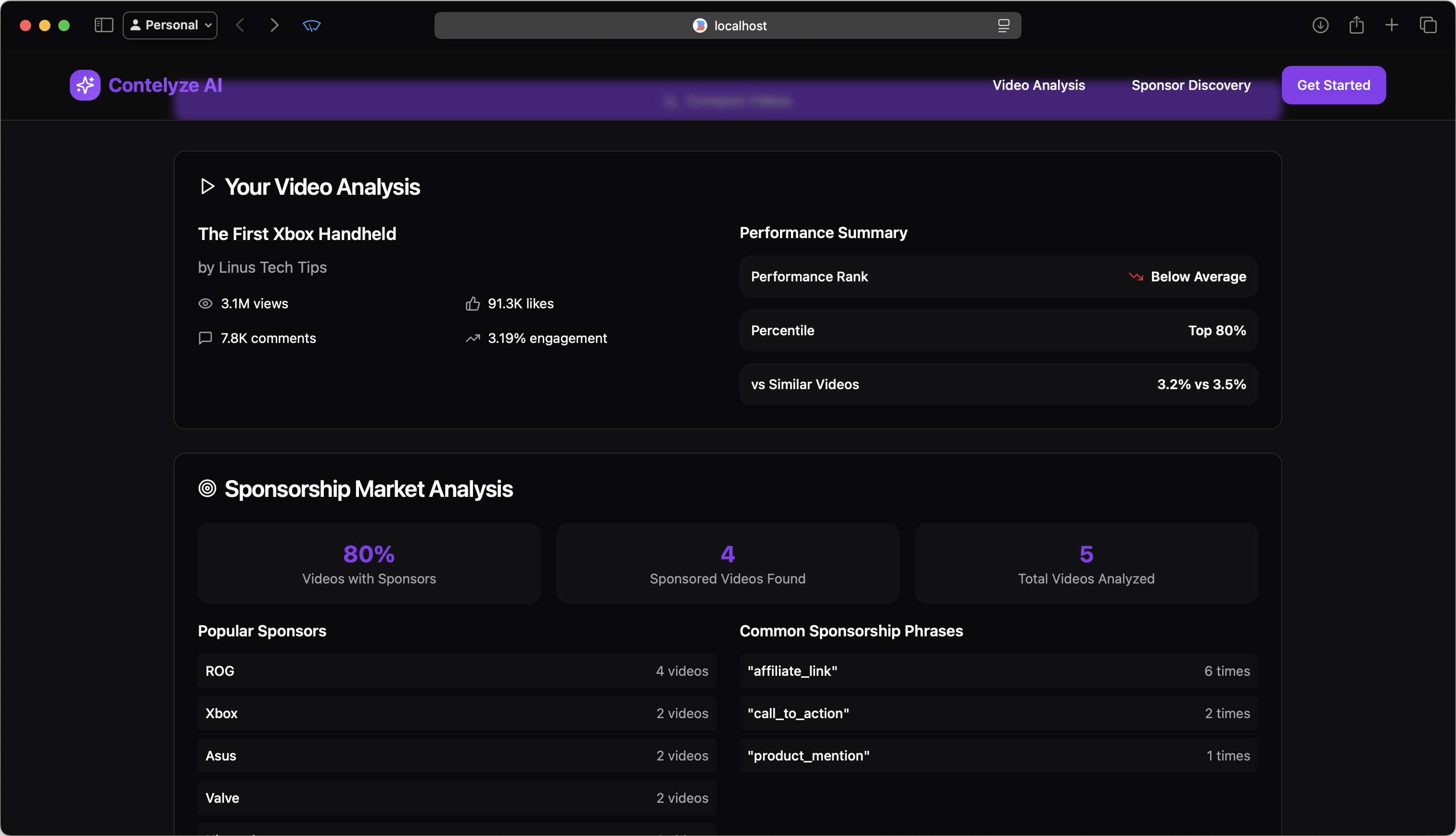Click the localhost address bar
The height and width of the screenshot is (836, 1456).
tap(727, 26)
